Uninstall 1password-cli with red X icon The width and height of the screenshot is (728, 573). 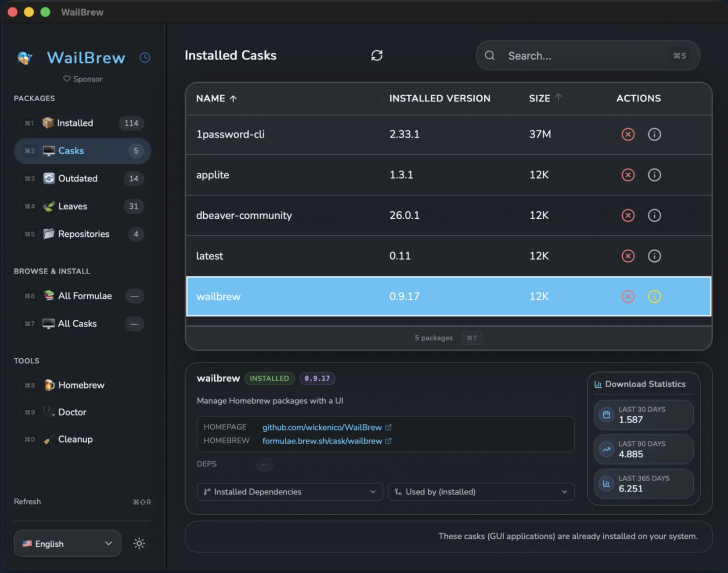628,134
